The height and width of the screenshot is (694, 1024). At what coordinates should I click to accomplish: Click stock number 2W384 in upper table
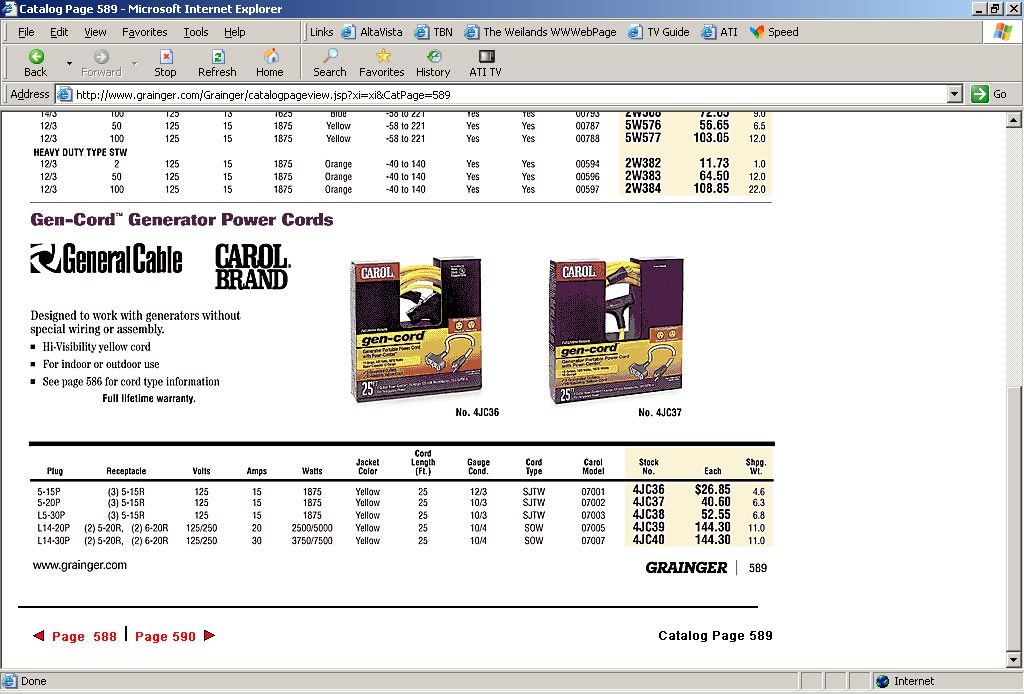click(x=643, y=189)
